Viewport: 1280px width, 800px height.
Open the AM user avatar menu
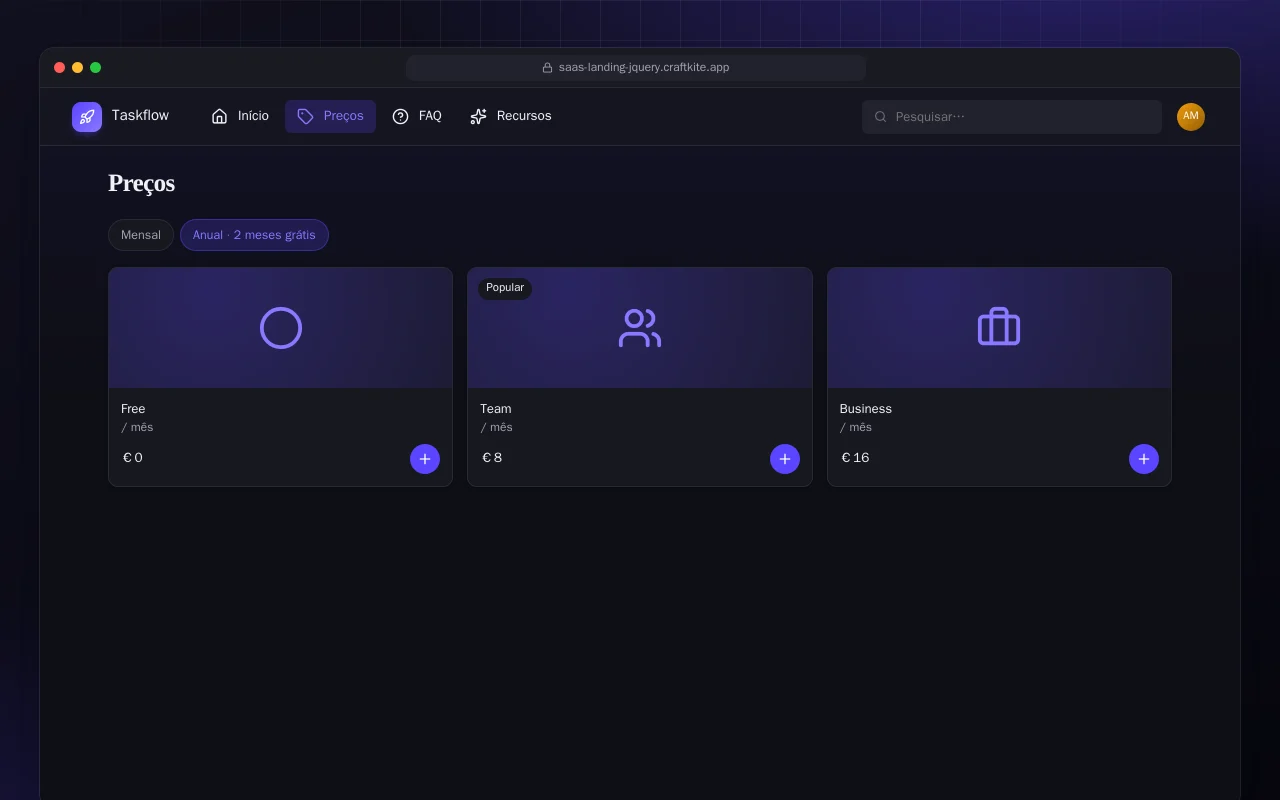[x=1191, y=117]
